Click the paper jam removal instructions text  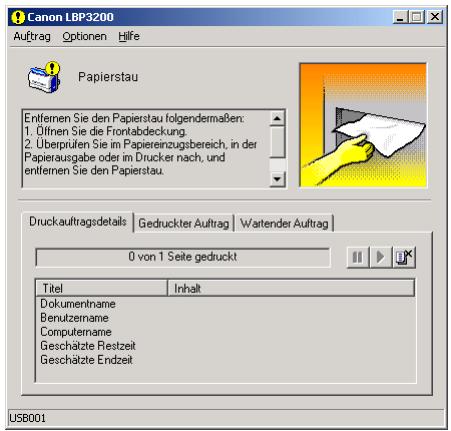(140, 144)
